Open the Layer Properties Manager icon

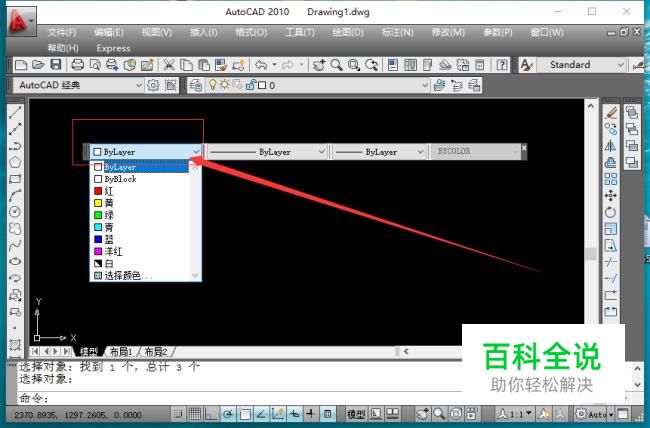[196, 85]
